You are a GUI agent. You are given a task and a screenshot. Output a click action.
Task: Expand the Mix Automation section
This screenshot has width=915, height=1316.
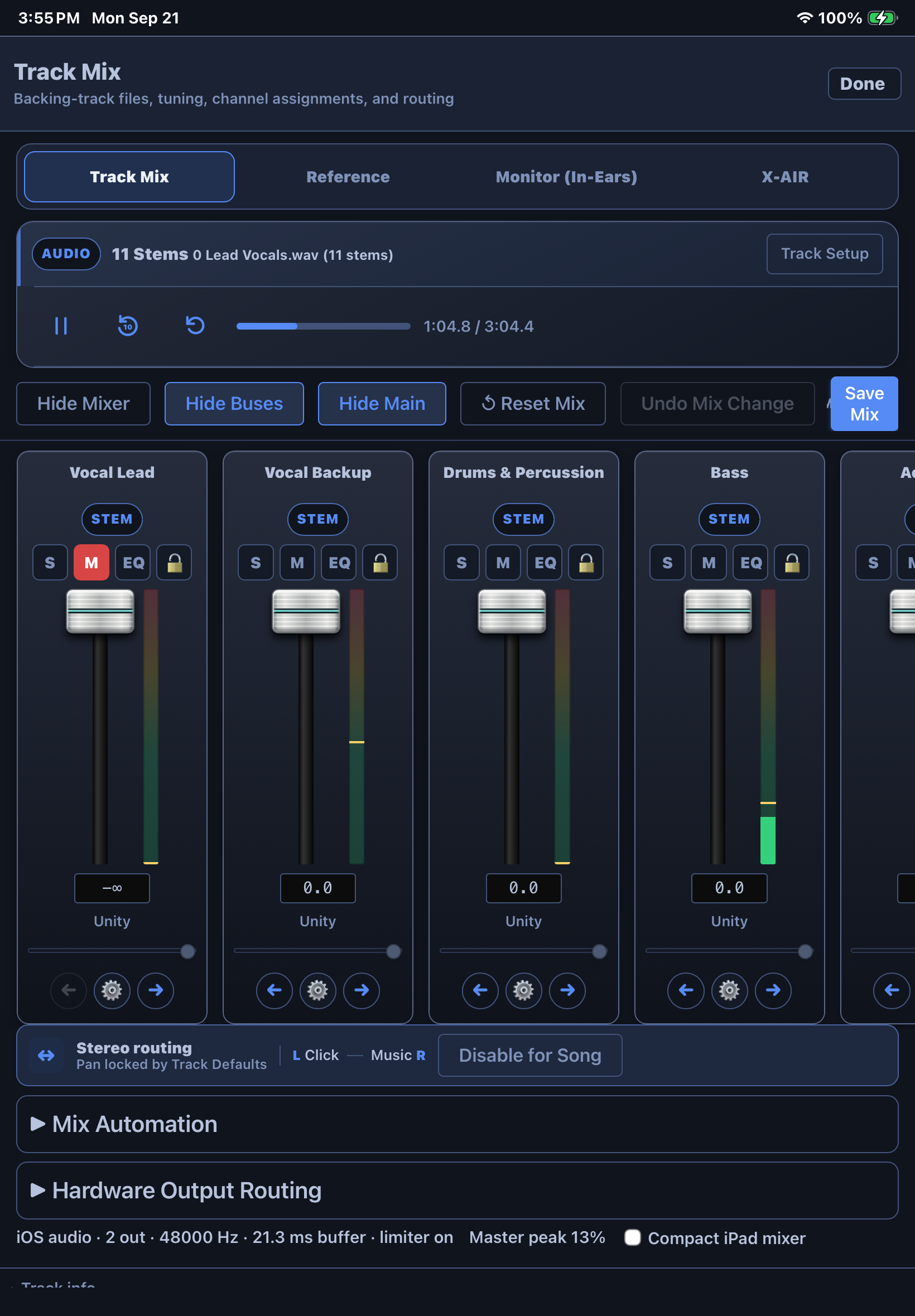tap(457, 1124)
